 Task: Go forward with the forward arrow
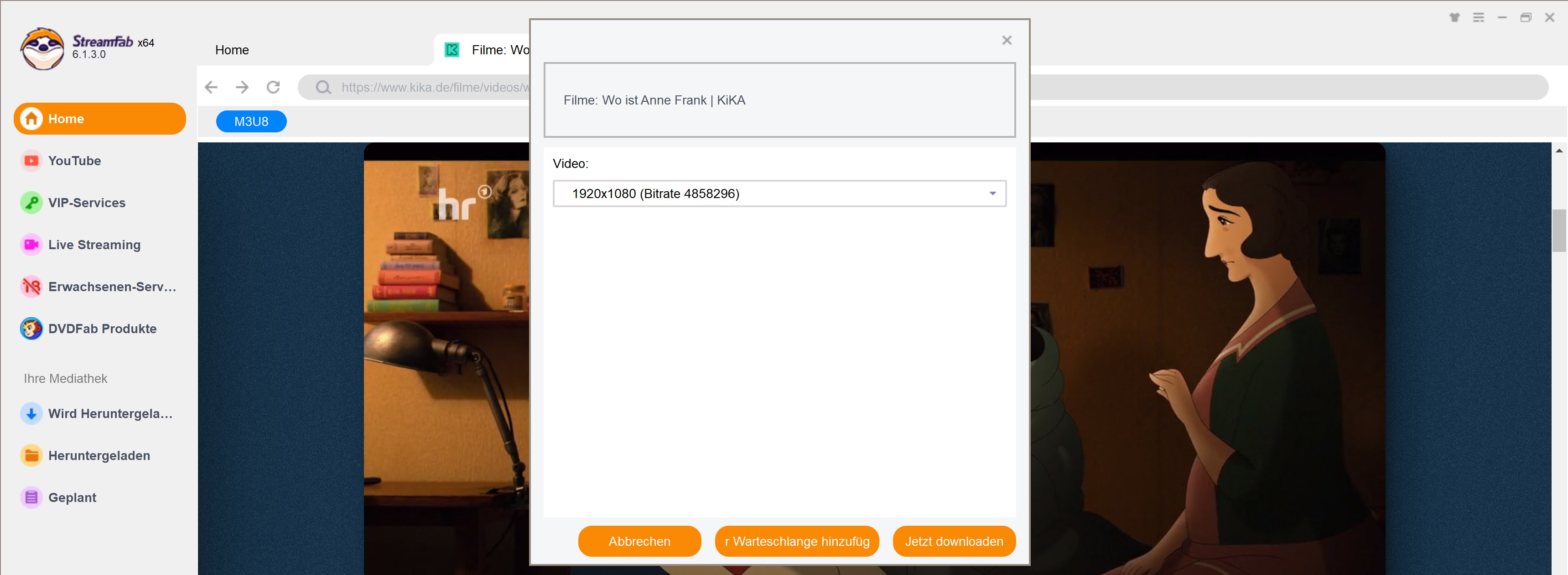(242, 87)
